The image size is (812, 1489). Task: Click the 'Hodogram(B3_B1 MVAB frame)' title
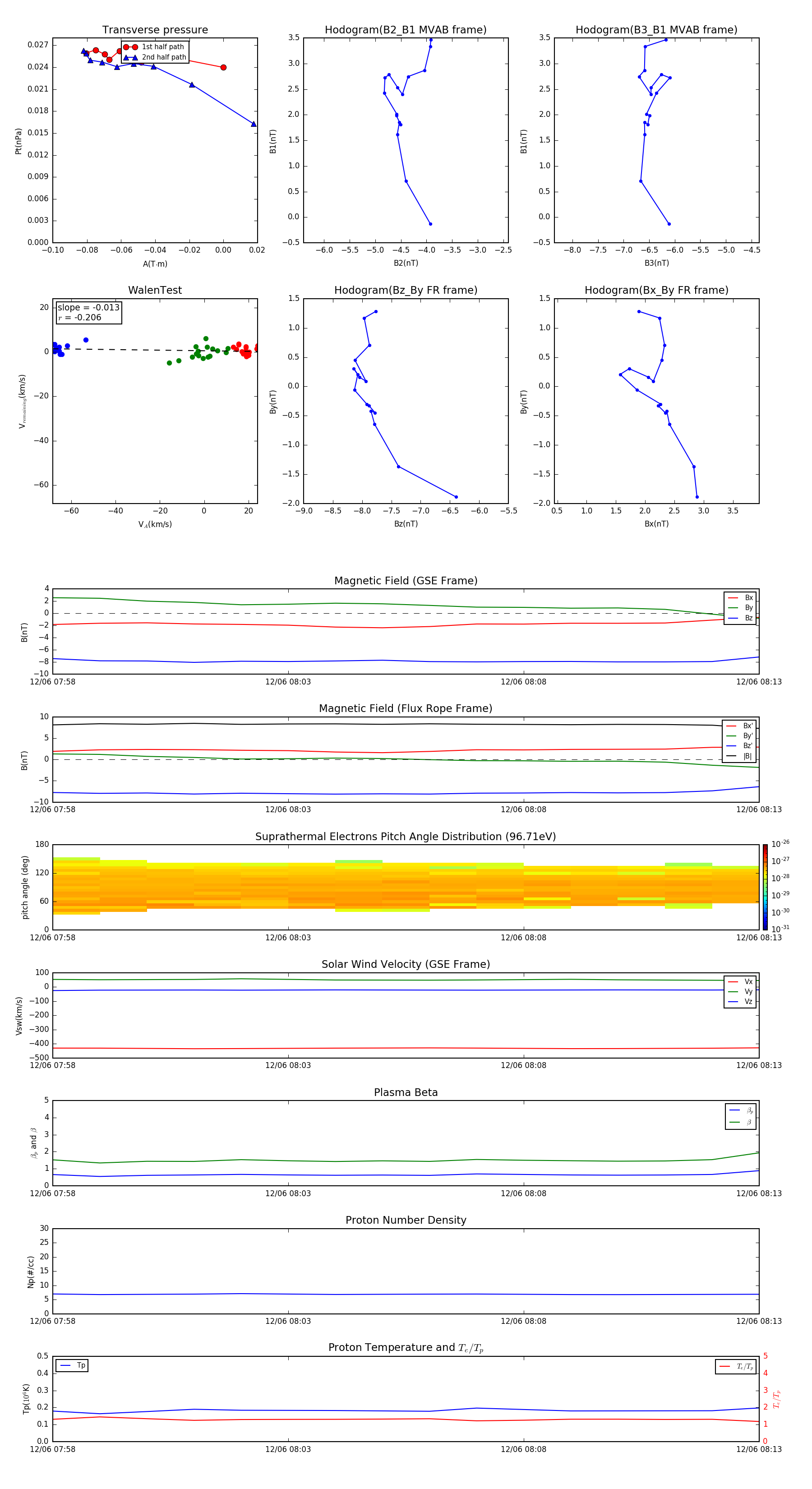coord(656,29)
